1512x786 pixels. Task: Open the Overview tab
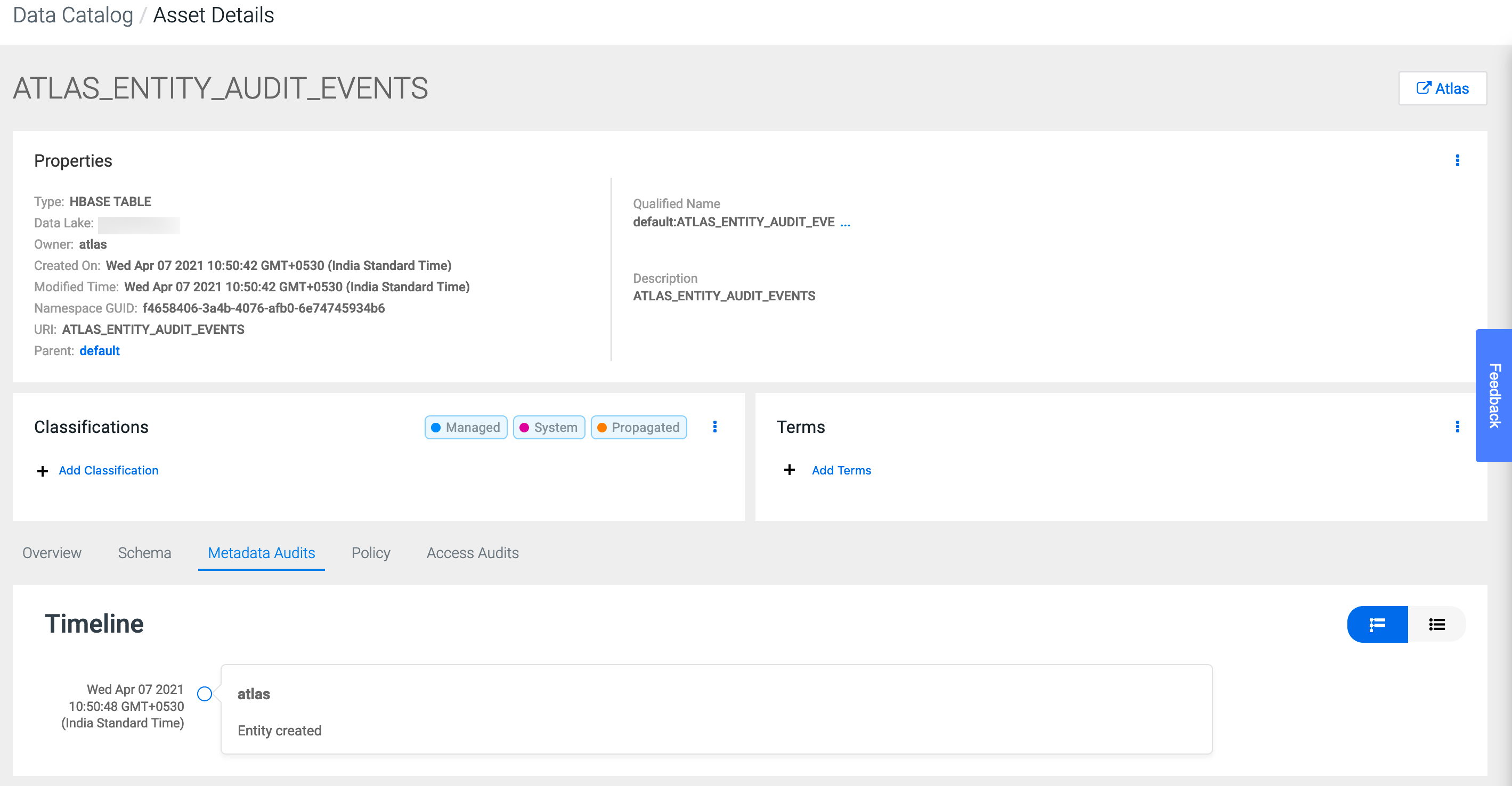pos(52,553)
